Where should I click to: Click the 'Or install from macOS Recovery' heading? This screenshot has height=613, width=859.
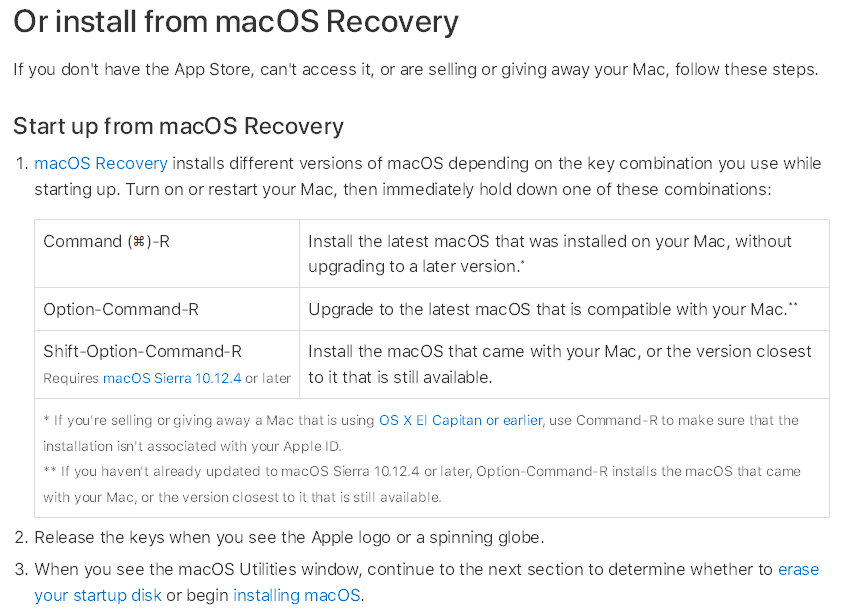click(236, 23)
